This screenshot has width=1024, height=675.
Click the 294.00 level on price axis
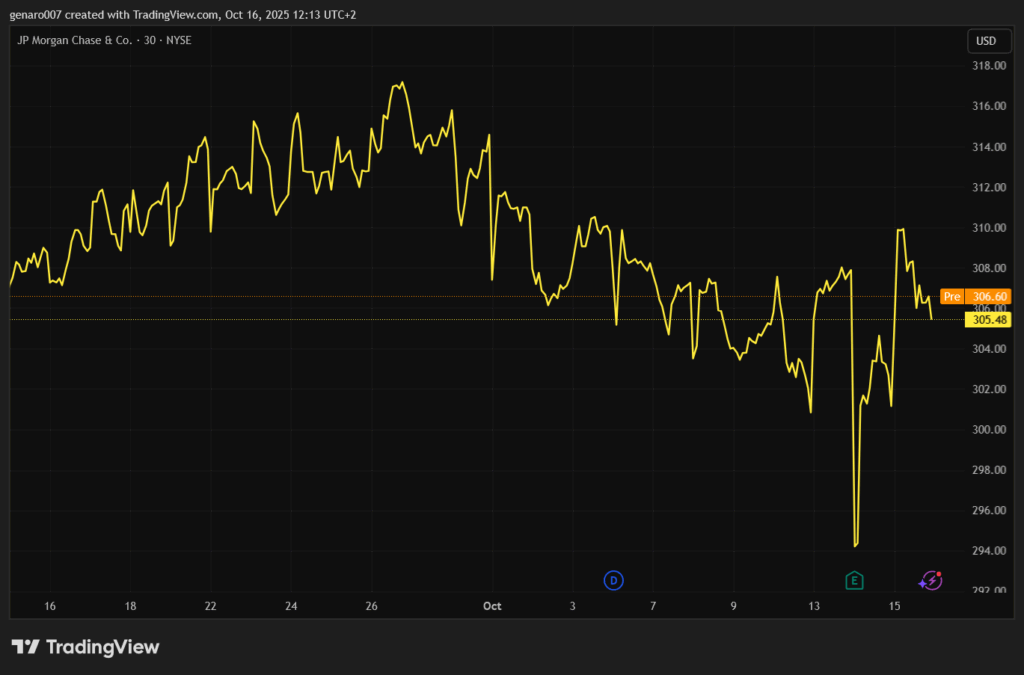988,551
